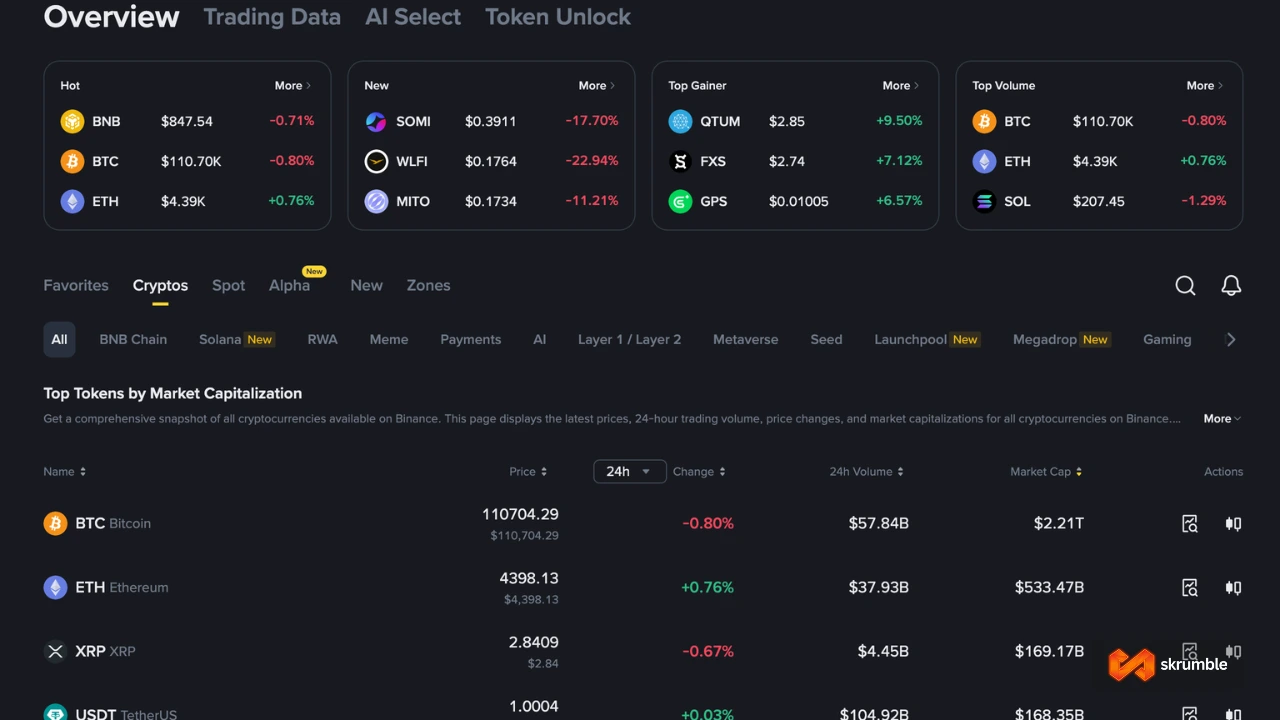Click the BTC coin icon in Hot card
The image size is (1280, 720).
[72, 161]
